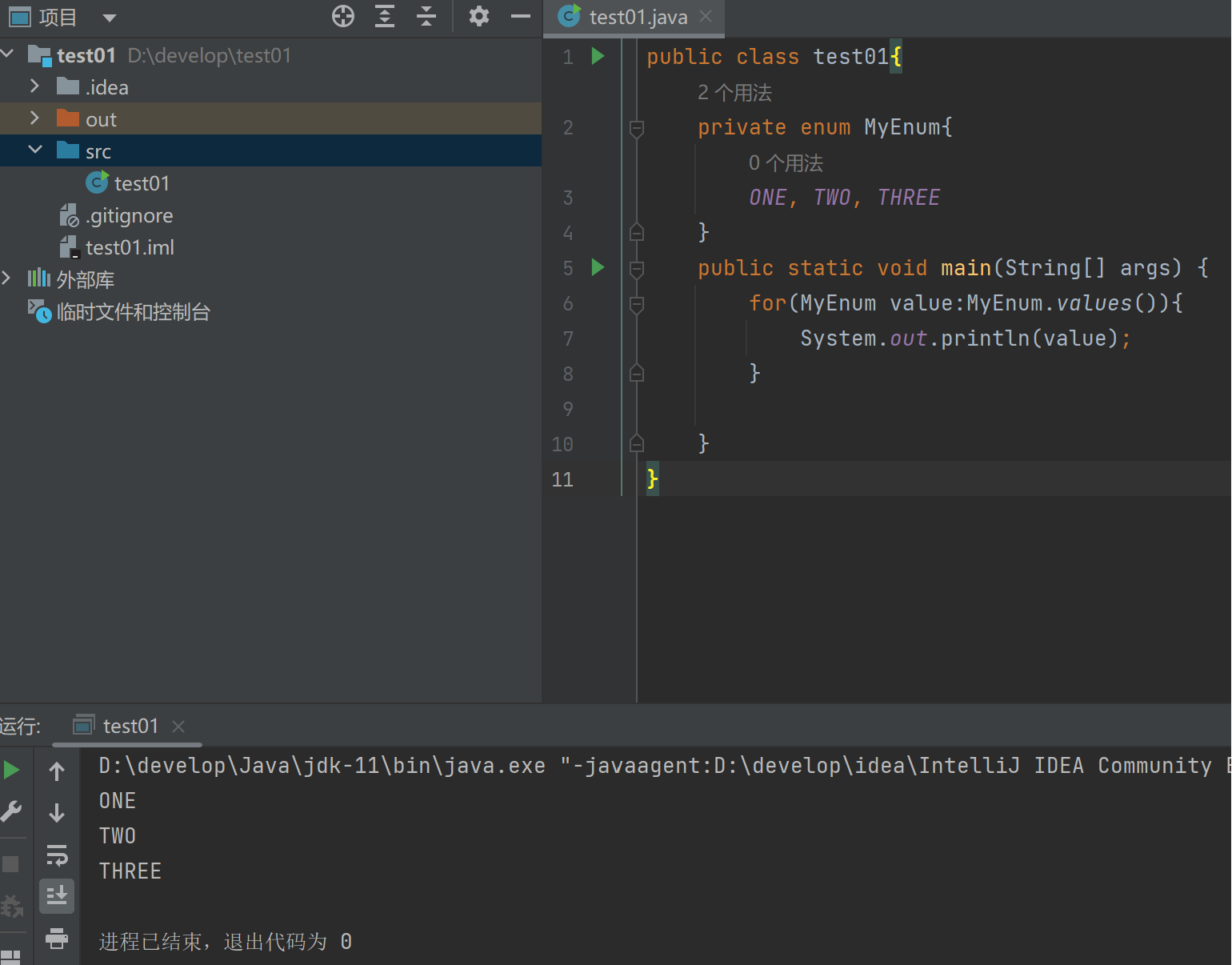Click the THREE enum constant in editor

pyautogui.click(x=909, y=198)
